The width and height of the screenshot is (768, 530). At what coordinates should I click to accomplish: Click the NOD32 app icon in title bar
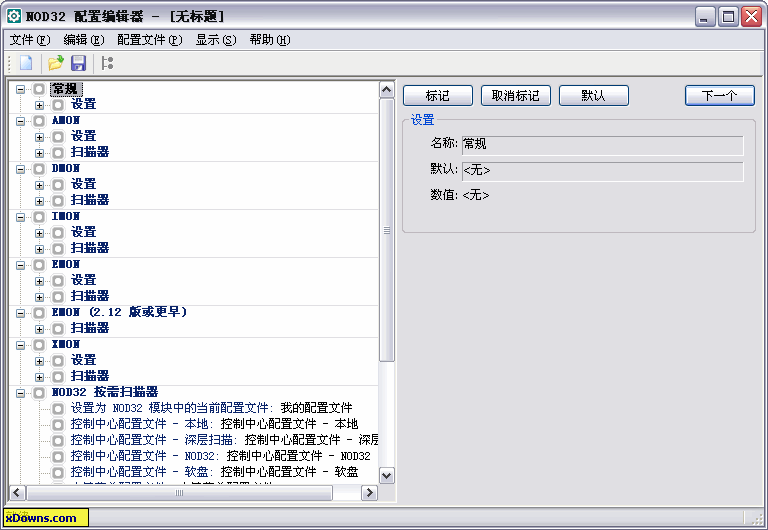[14, 16]
